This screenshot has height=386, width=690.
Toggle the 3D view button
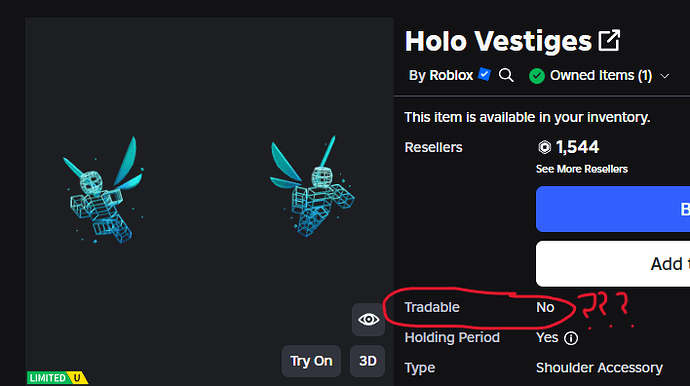coord(367,361)
